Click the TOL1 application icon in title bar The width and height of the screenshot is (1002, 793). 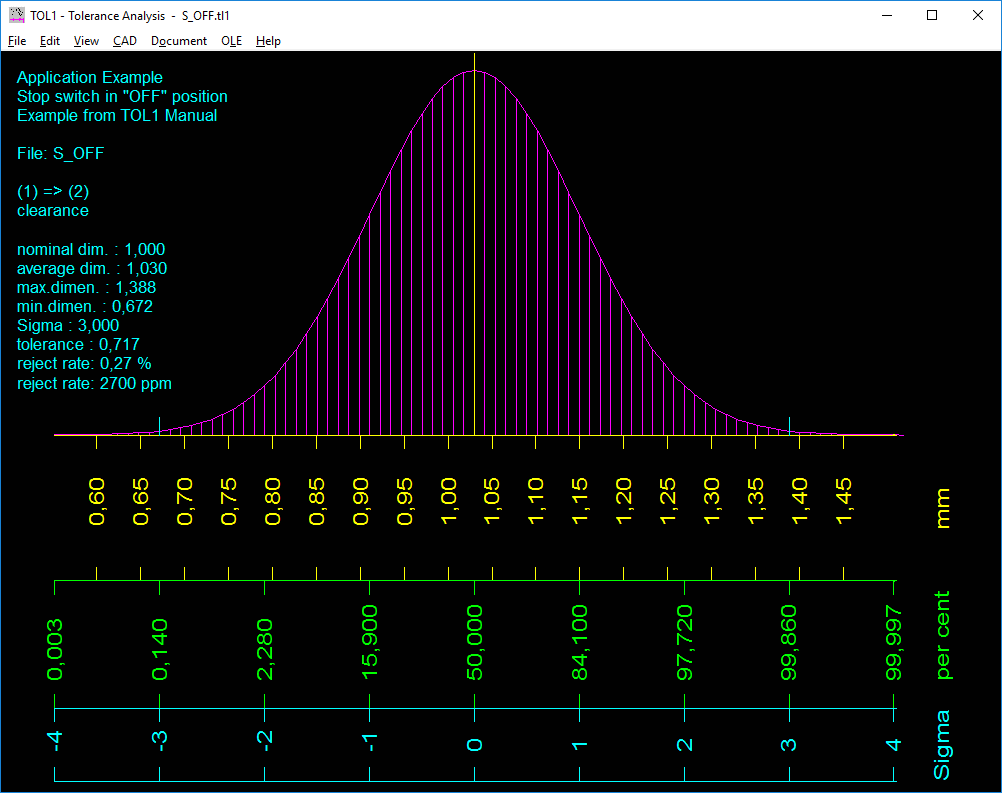point(16,15)
